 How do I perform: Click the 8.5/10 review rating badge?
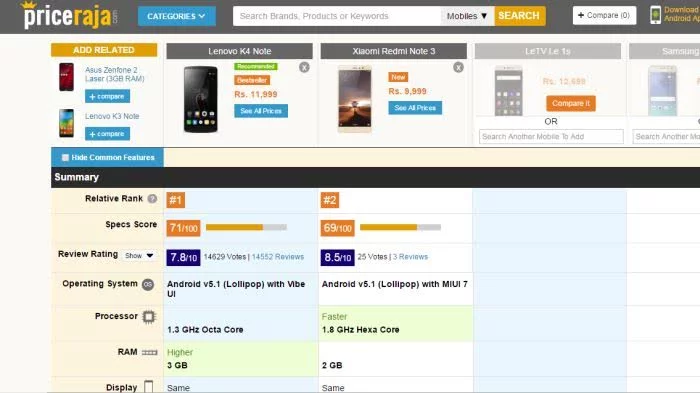click(x=337, y=258)
